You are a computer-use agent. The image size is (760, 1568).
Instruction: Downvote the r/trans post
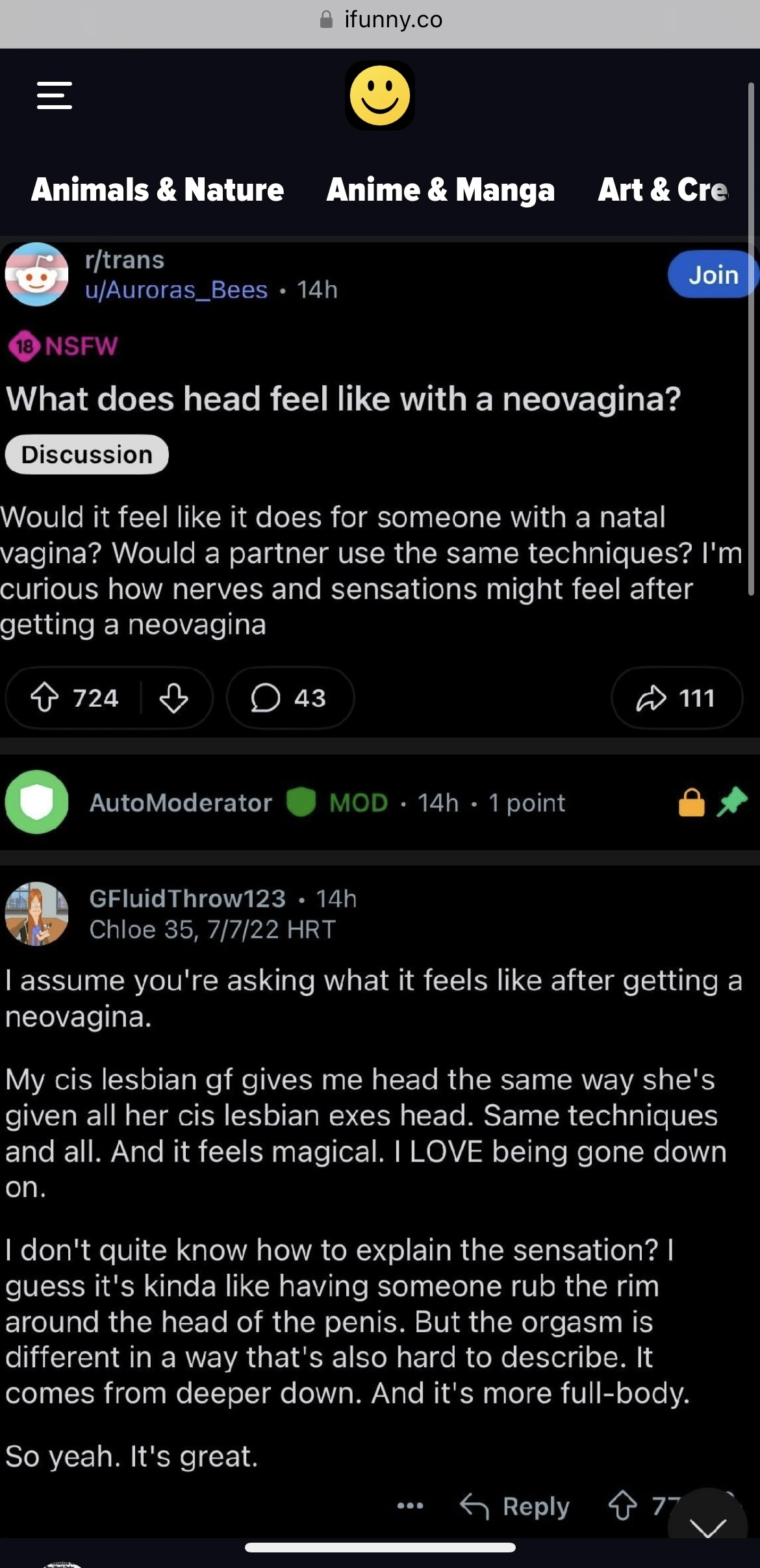tap(173, 698)
